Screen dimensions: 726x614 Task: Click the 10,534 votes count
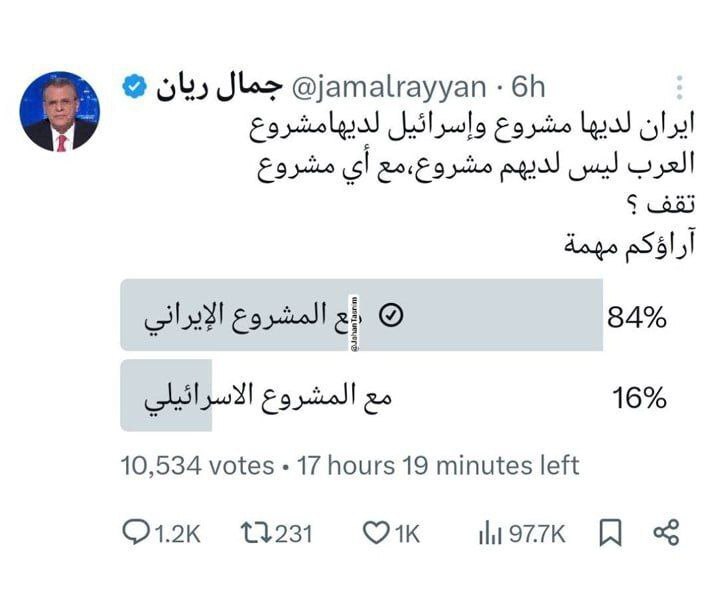click(197, 465)
